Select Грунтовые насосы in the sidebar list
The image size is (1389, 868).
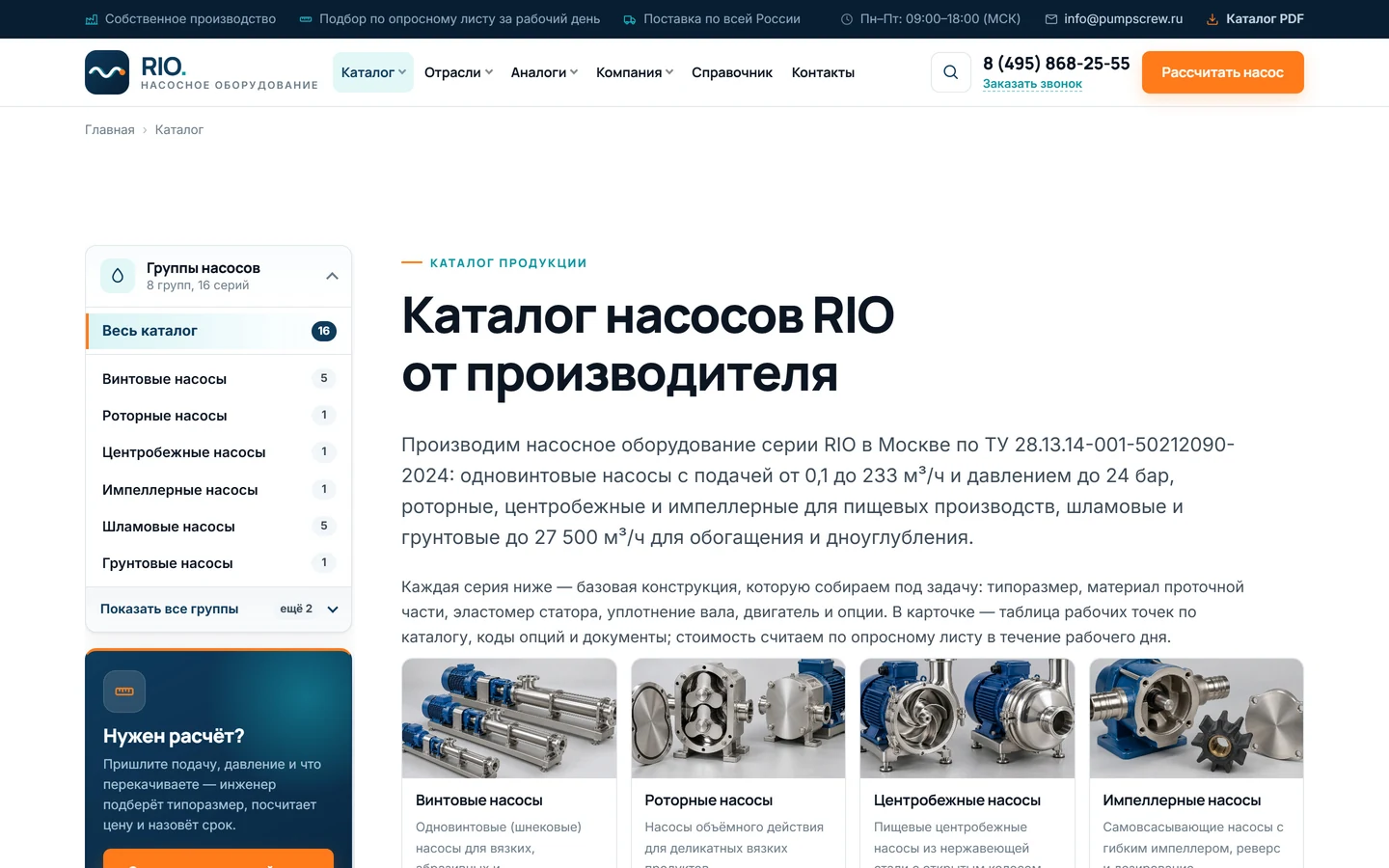[219, 563]
